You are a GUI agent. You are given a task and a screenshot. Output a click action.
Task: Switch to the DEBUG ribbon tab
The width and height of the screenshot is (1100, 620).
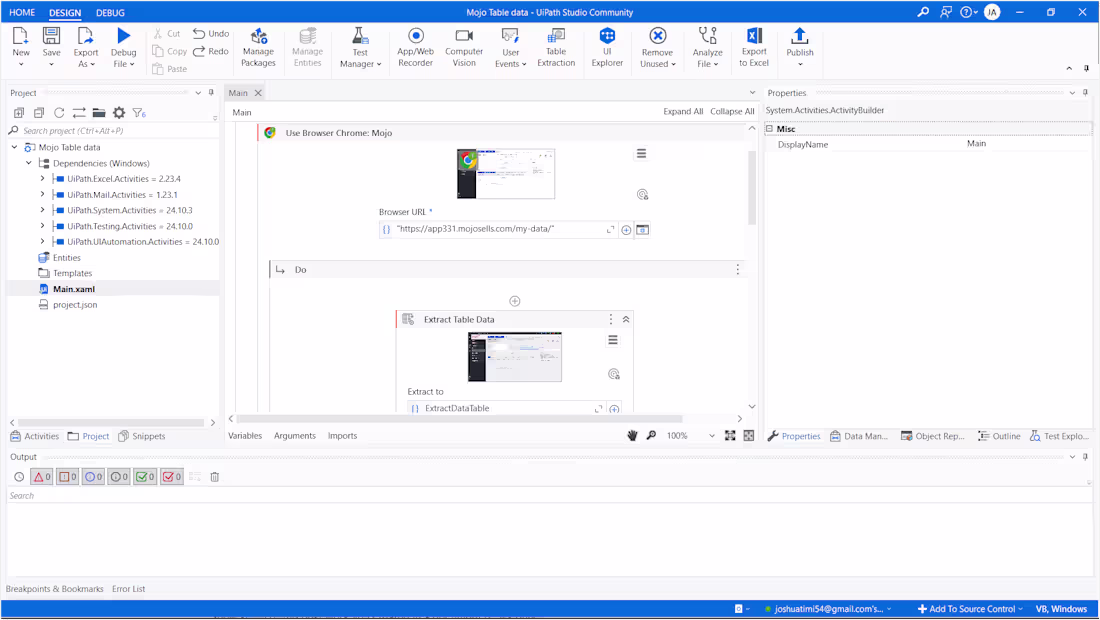point(111,12)
